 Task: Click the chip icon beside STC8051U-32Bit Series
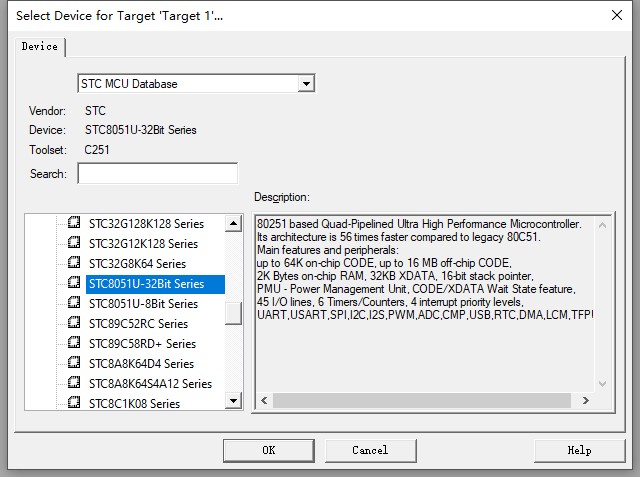74,282
